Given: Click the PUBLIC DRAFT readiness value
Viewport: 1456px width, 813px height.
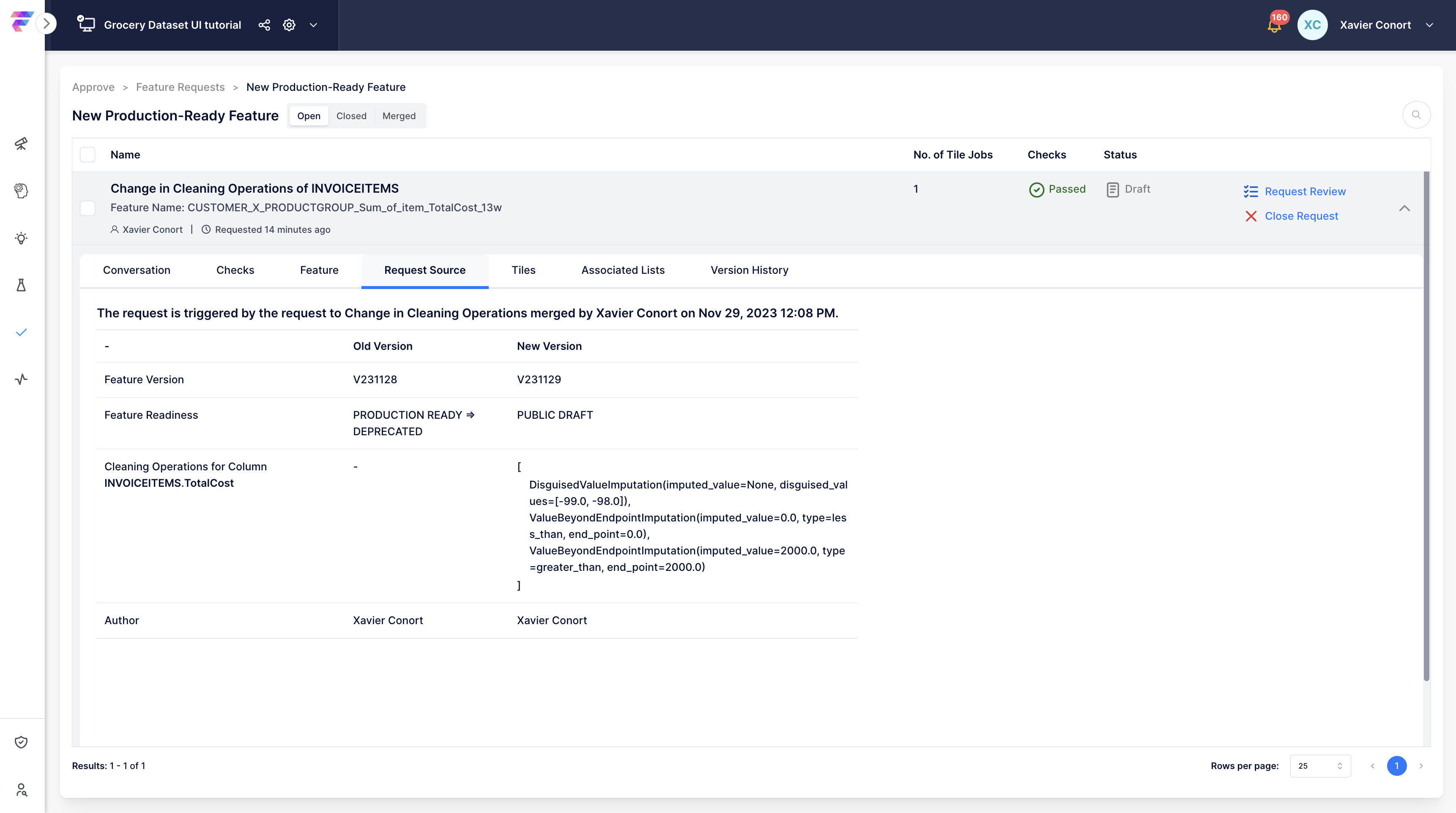Looking at the screenshot, I should point(555,415).
